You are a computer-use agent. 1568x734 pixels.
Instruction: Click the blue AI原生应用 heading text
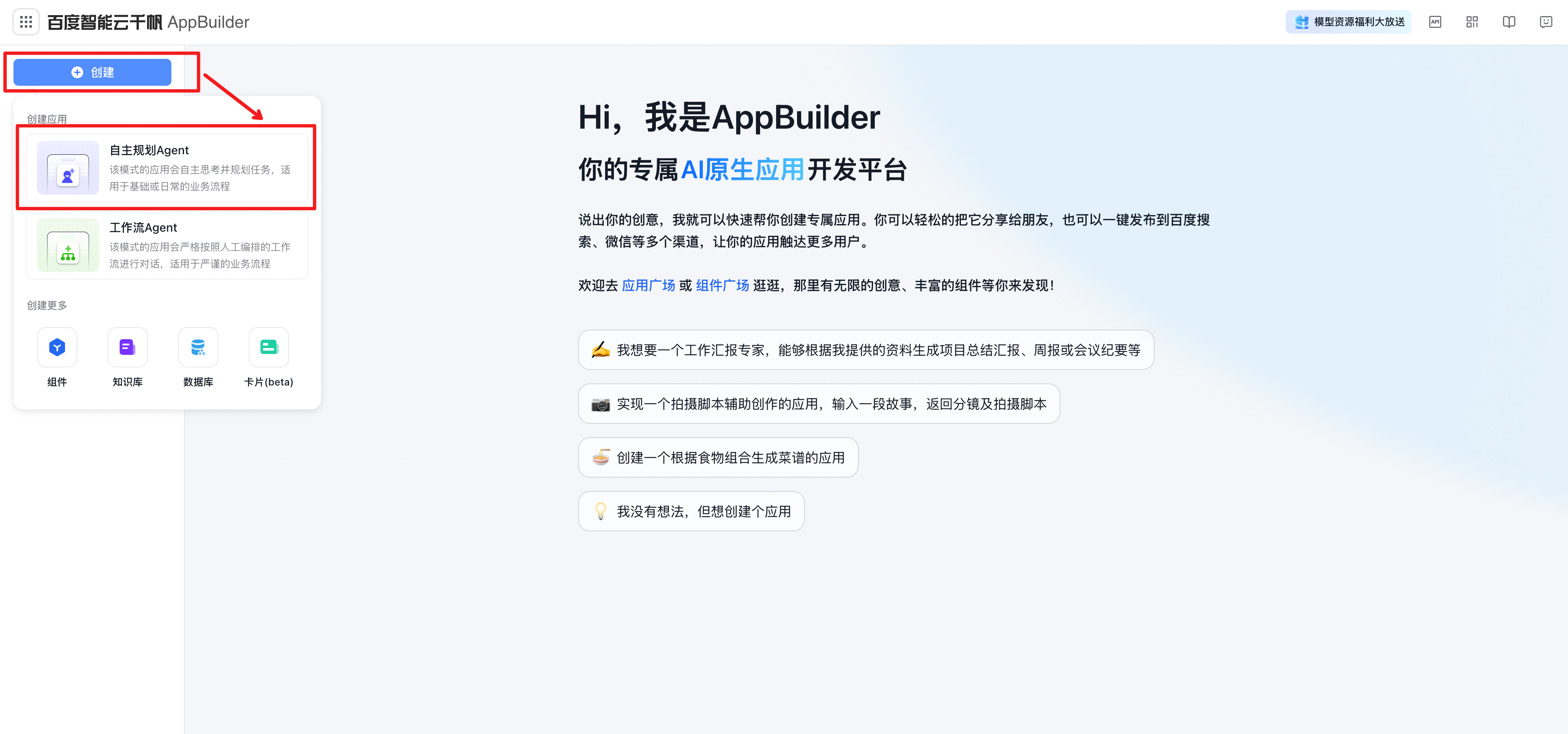click(742, 169)
